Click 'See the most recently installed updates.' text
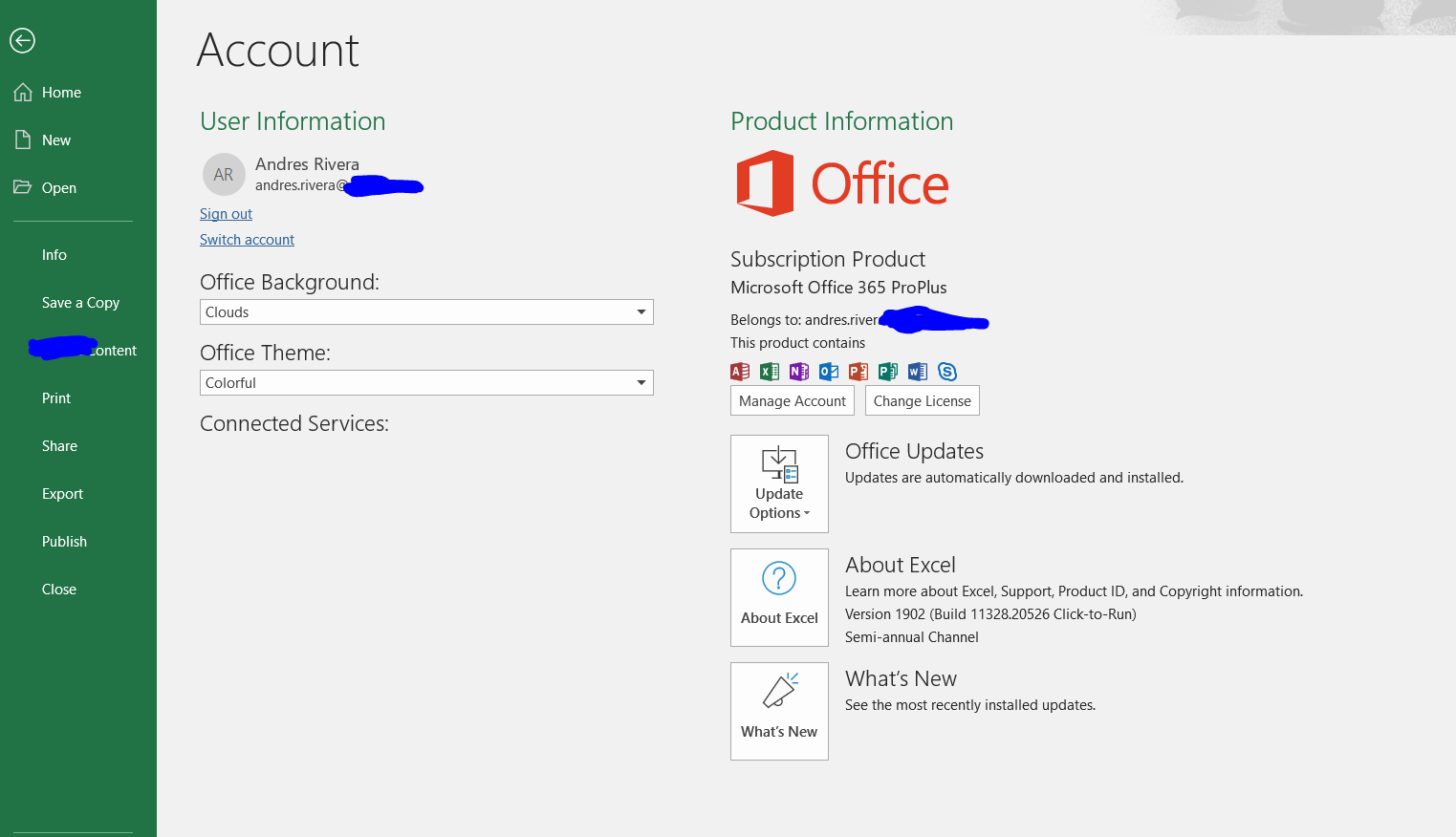 pos(970,705)
